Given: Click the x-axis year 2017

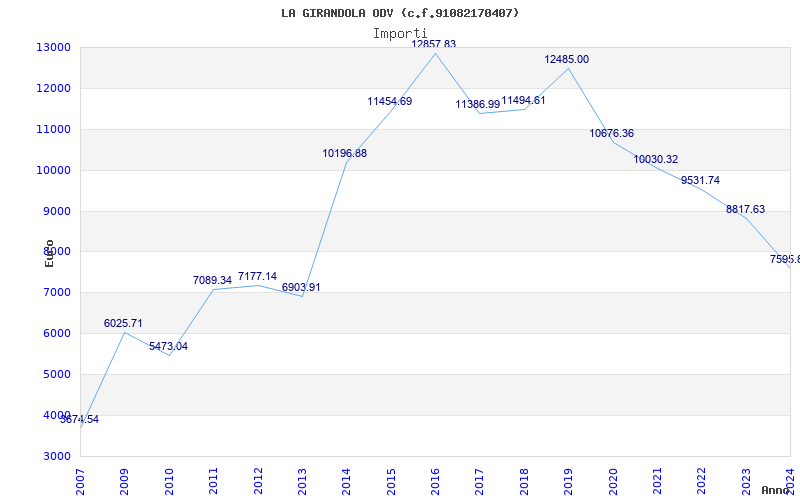Looking at the screenshot, I should (x=480, y=481).
